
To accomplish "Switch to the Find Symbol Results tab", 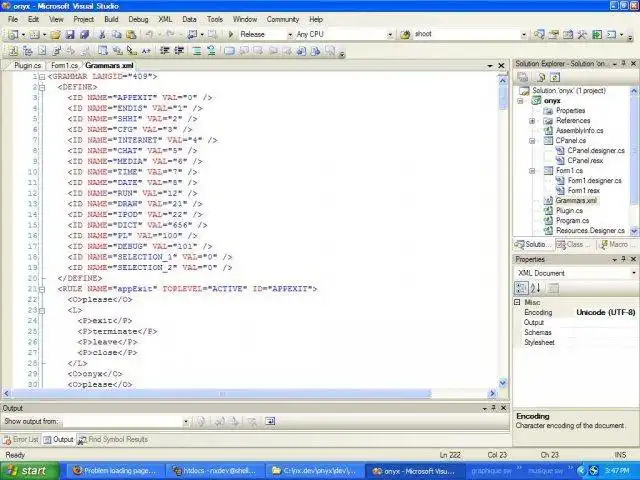I will click(113, 440).
